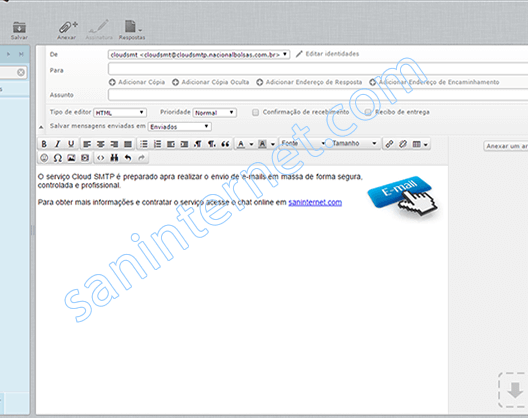Click the Anexar um arquivo button
The image size is (528, 418).
tap(506, 146)
